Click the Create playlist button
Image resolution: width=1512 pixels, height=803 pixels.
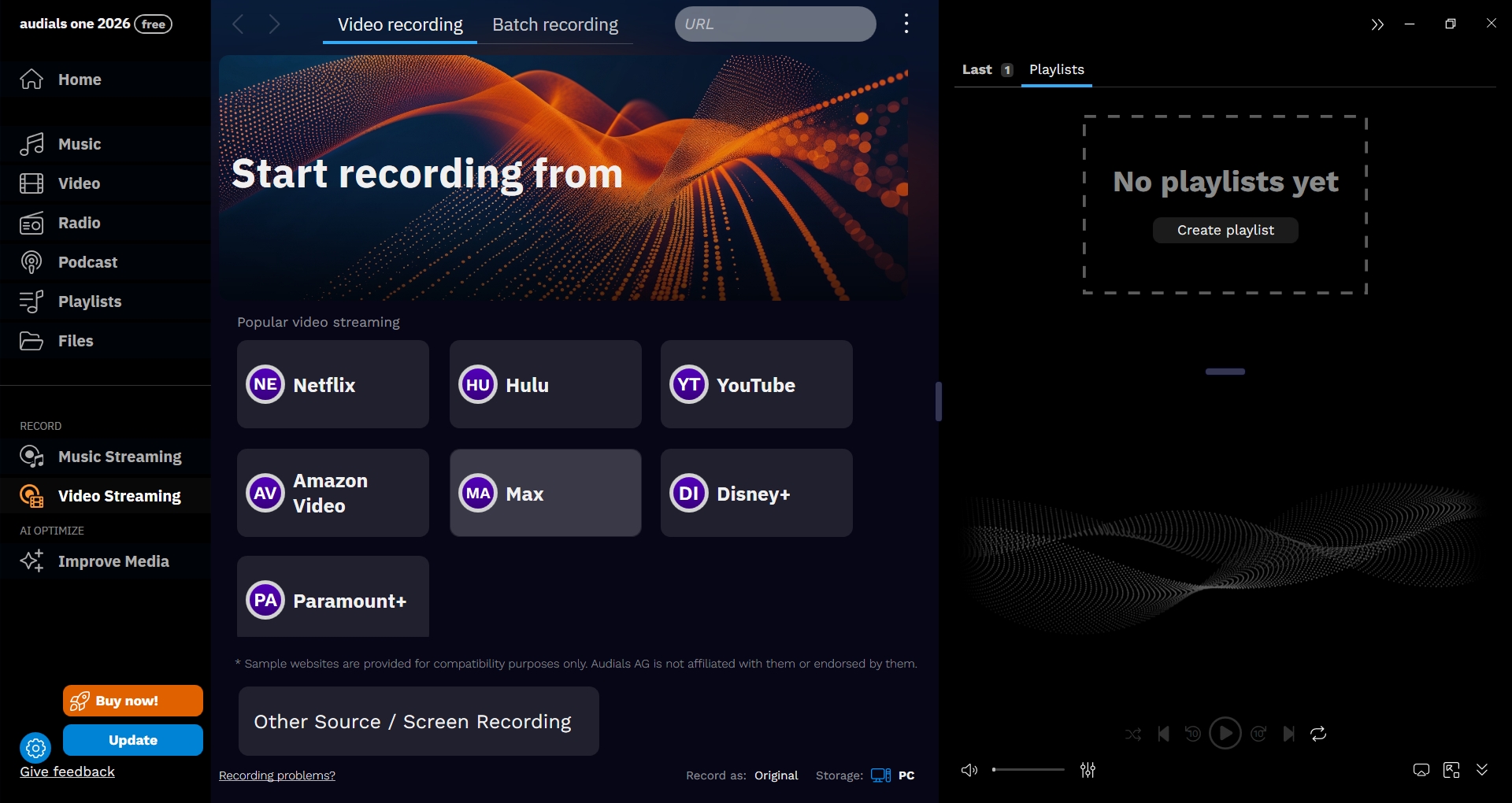(1225, 230)
